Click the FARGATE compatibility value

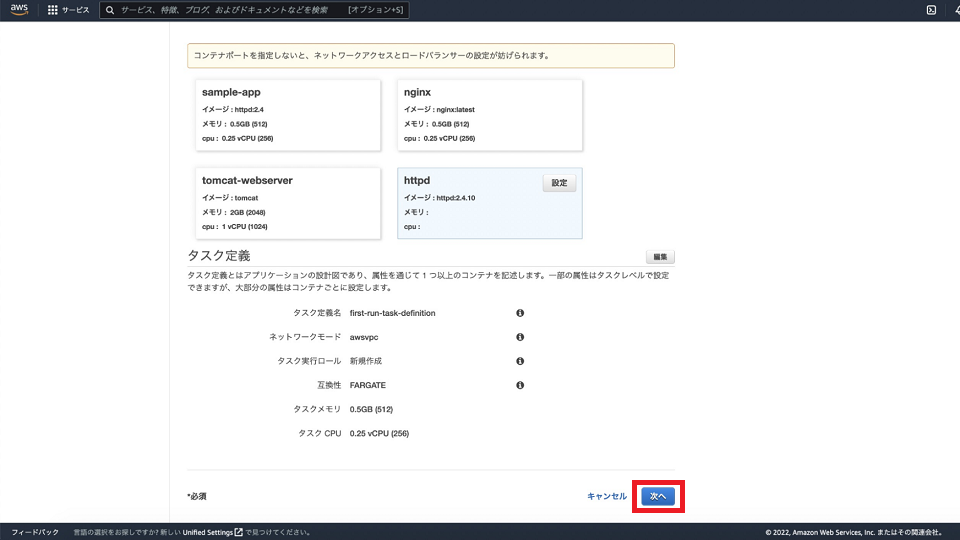pos(367,385)
